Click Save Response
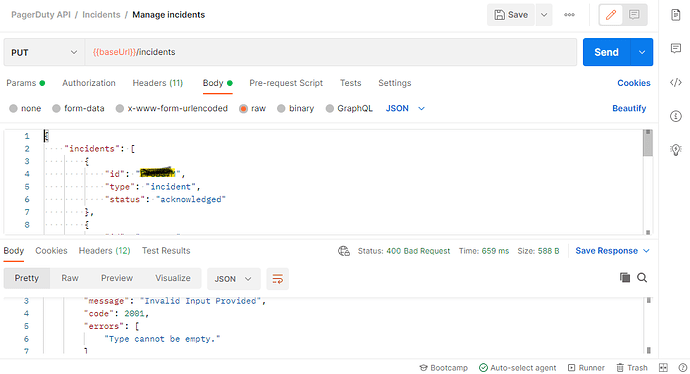Viewport: 690px width, 374px height. click(606, 251)
